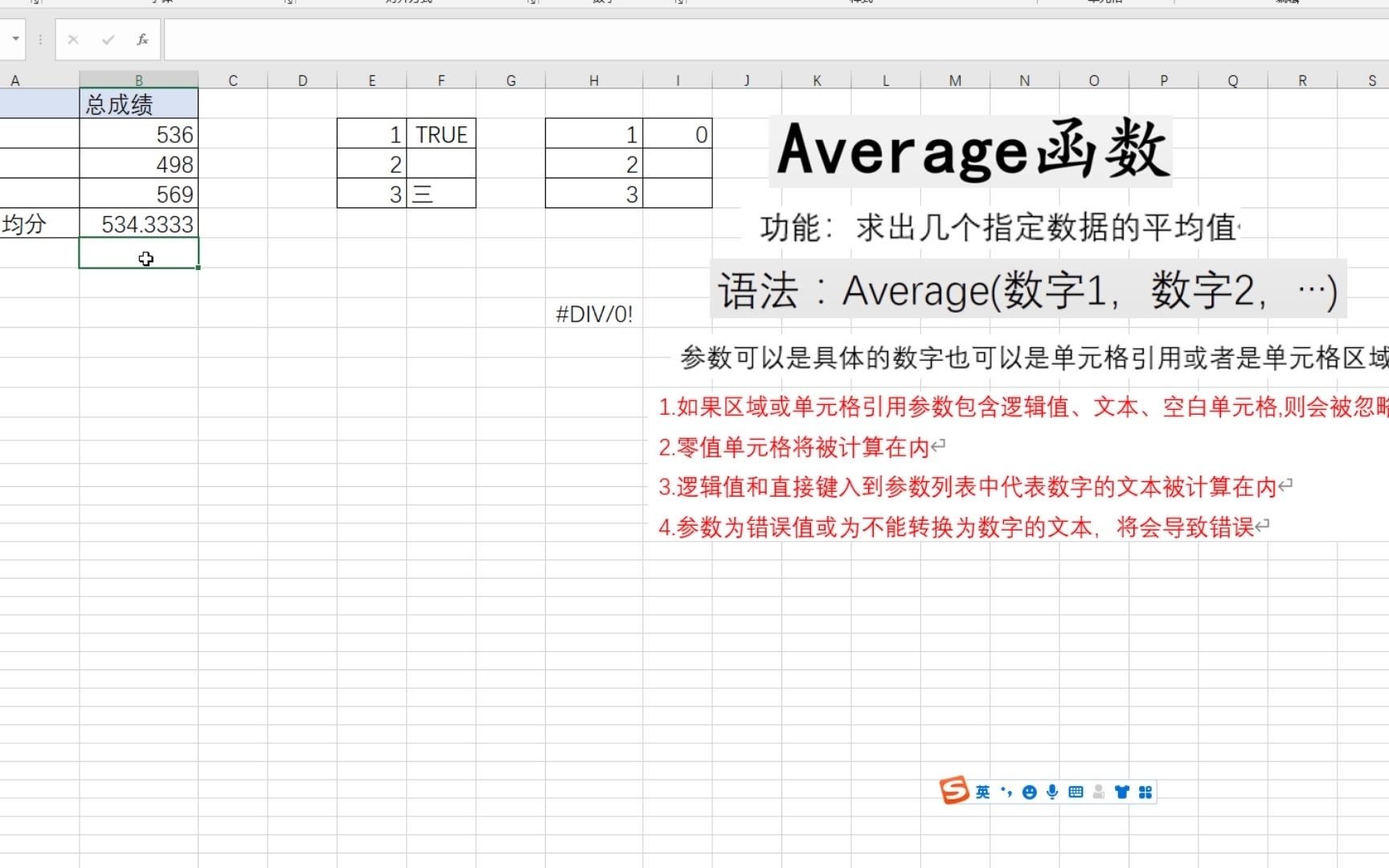Click note 1 about 逻辑值、文本、空白单元格
This screenshot has height=868, width=1389.
(1023, 407)
